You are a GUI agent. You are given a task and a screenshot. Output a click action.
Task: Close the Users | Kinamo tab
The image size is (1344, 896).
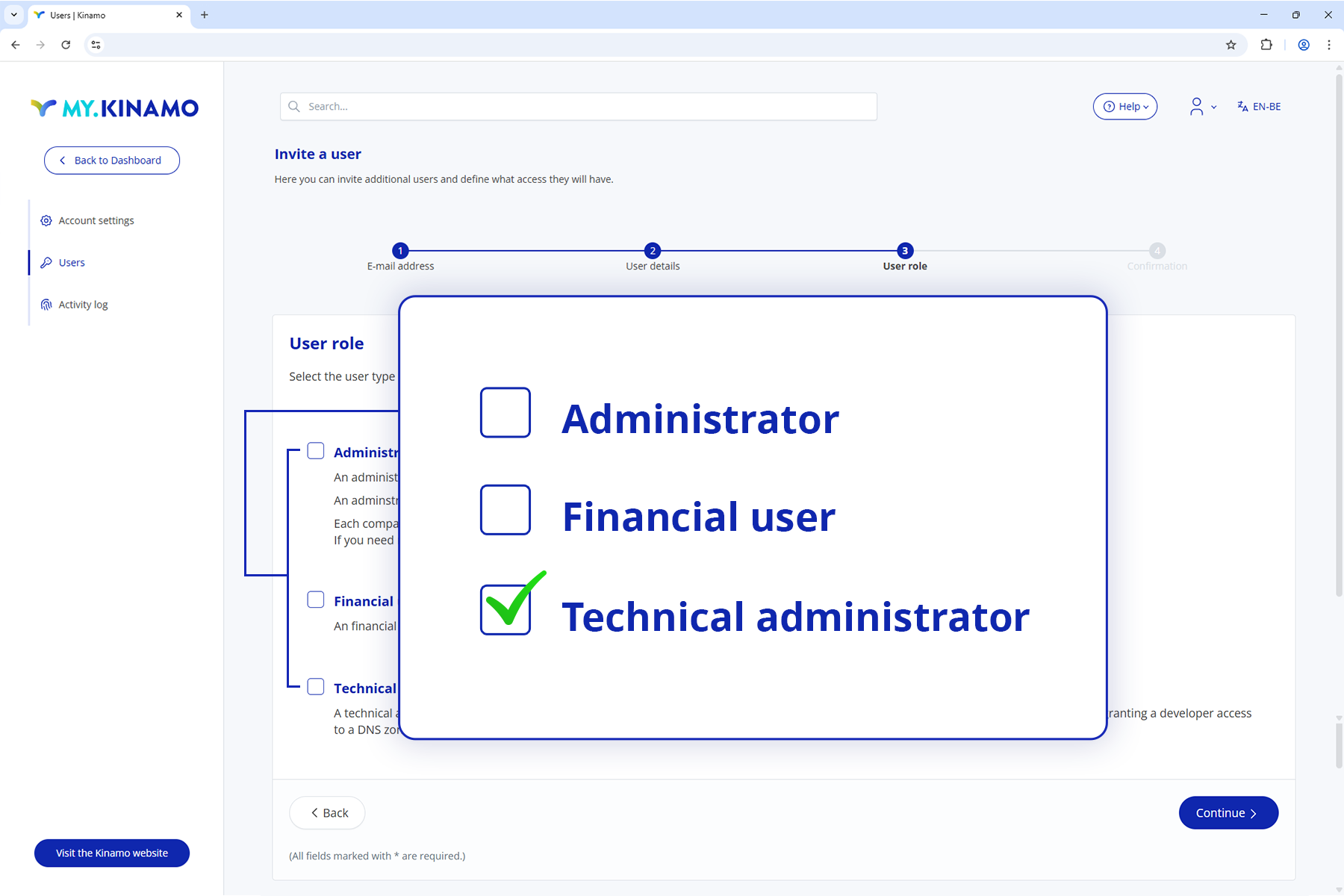coord(179,15)
